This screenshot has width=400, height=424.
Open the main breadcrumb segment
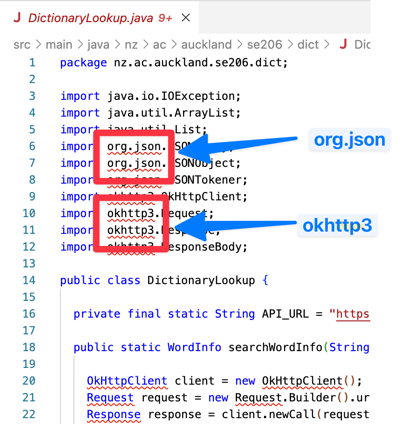[x=59, y=45]
